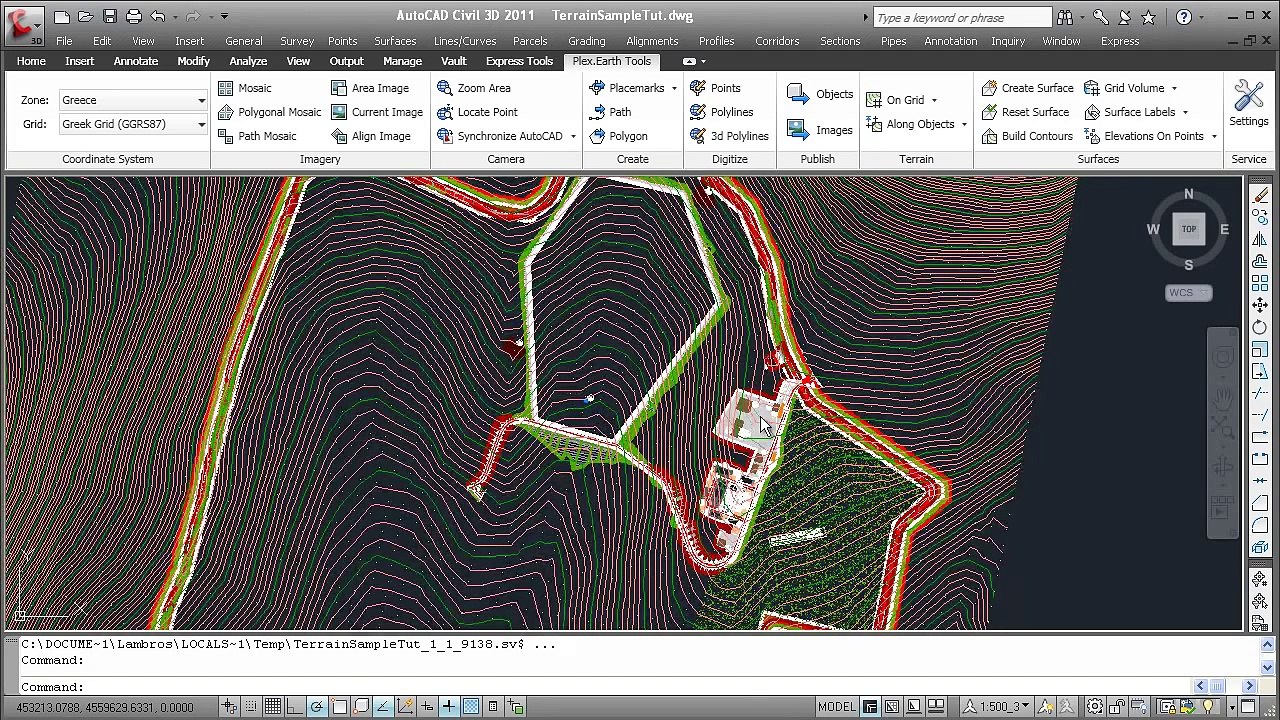Open the Zone dropdown showing Greece
The width and height of the screenshot is (1280, 720).
click(132, 100)
